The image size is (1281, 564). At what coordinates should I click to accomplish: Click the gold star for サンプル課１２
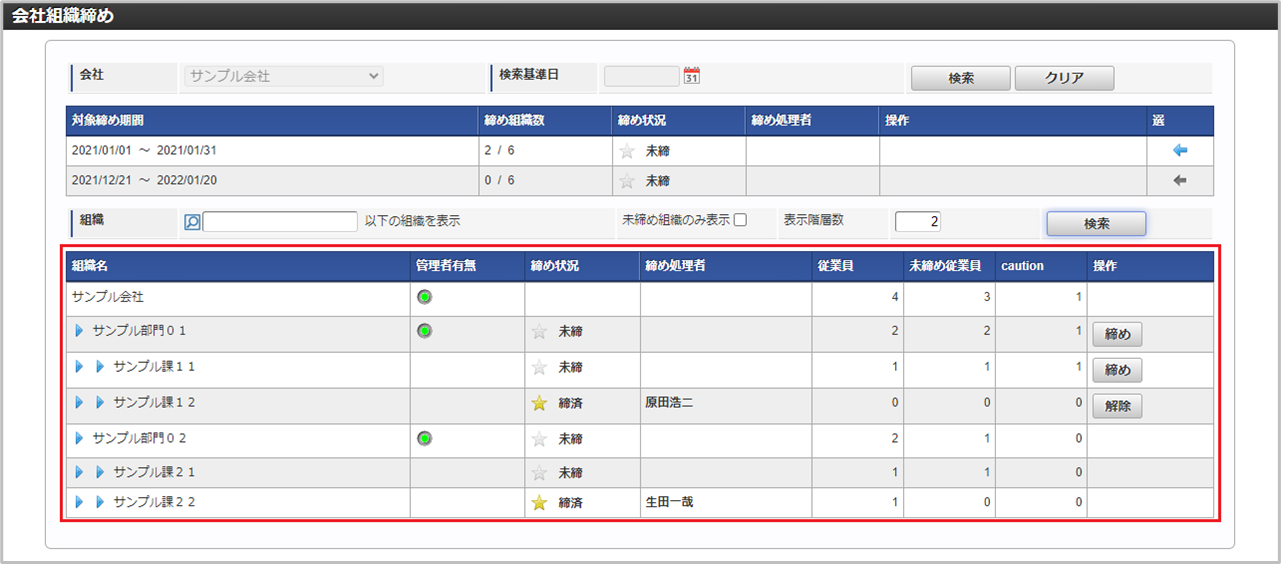click(x=539, y=403)
